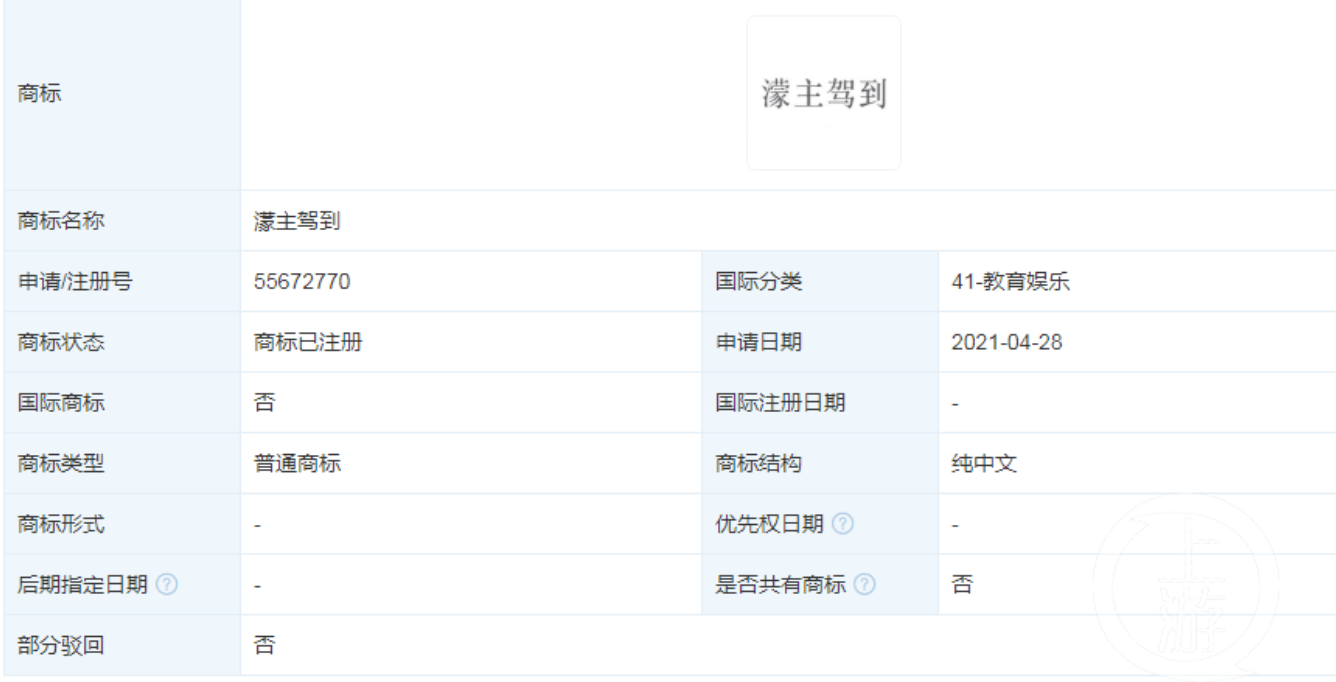This screenshot has height=682, width=1336.
Task: Click the 申请日期 field label
Action: point(758,343)
